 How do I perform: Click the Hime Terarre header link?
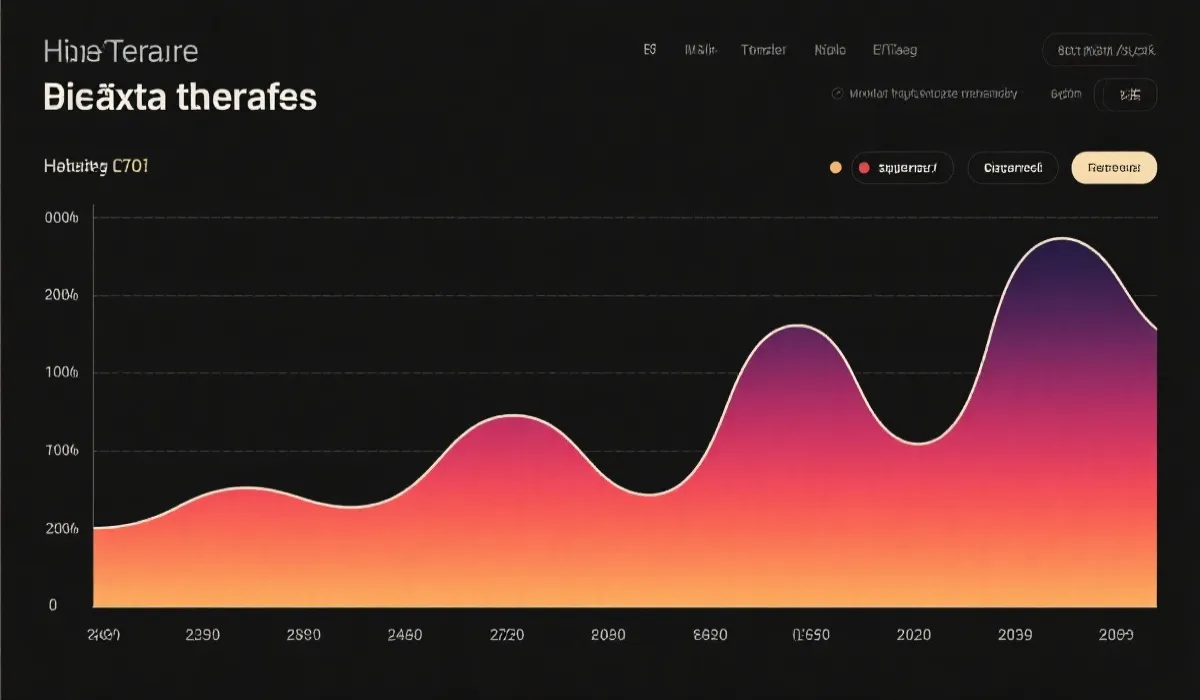[121, 51]
